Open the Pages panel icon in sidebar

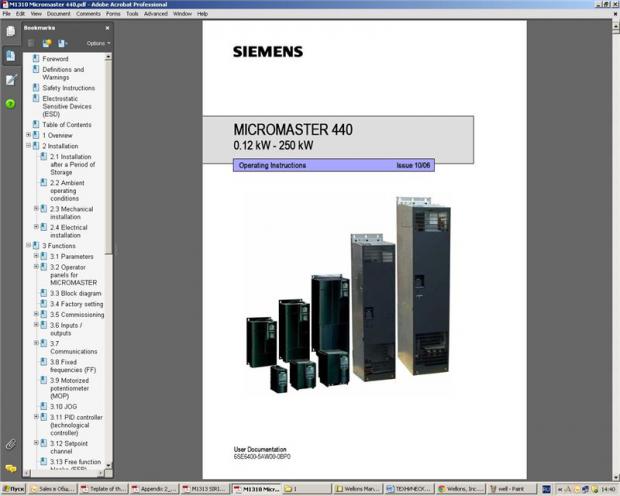(10, 31)
